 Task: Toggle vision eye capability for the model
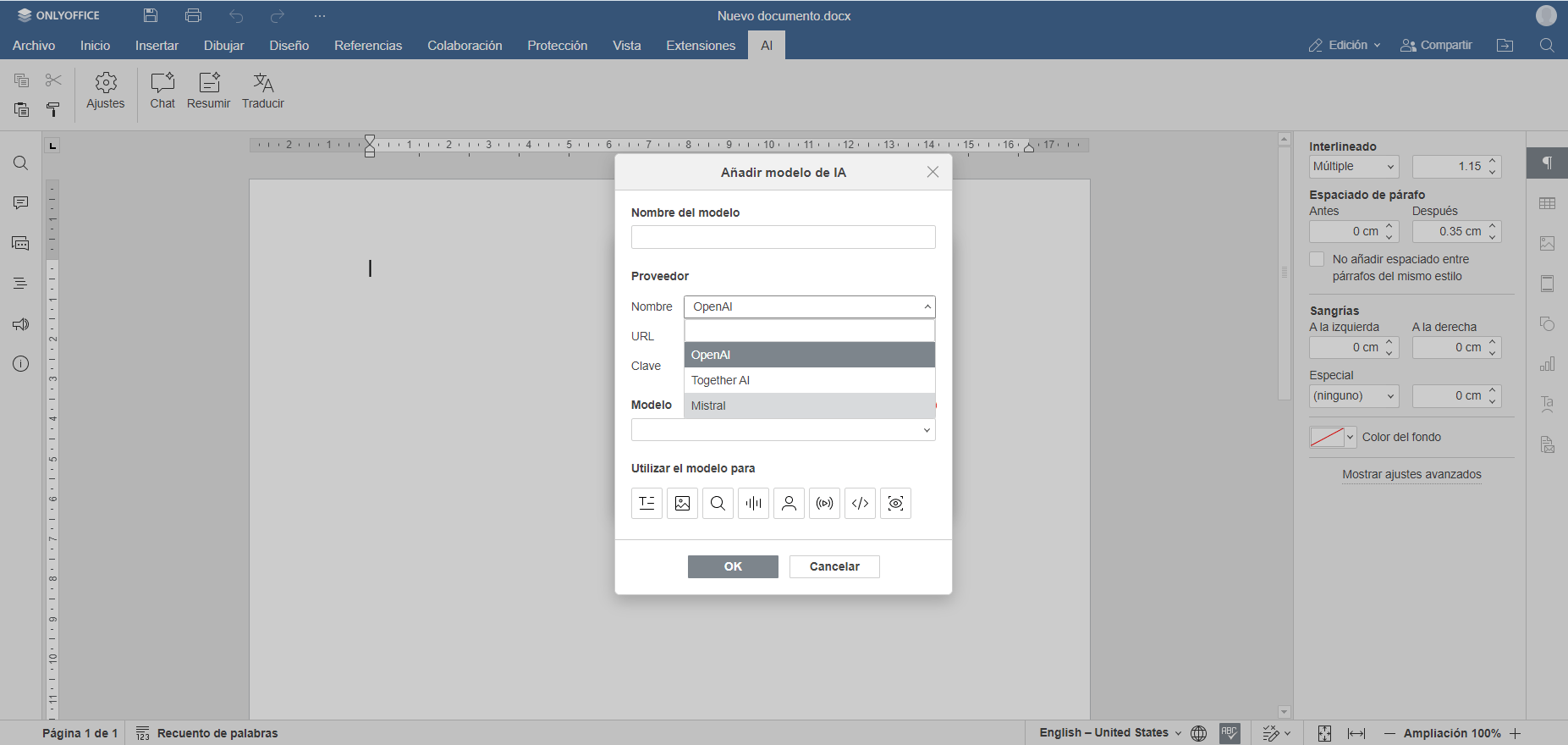[x=895, y=503]
